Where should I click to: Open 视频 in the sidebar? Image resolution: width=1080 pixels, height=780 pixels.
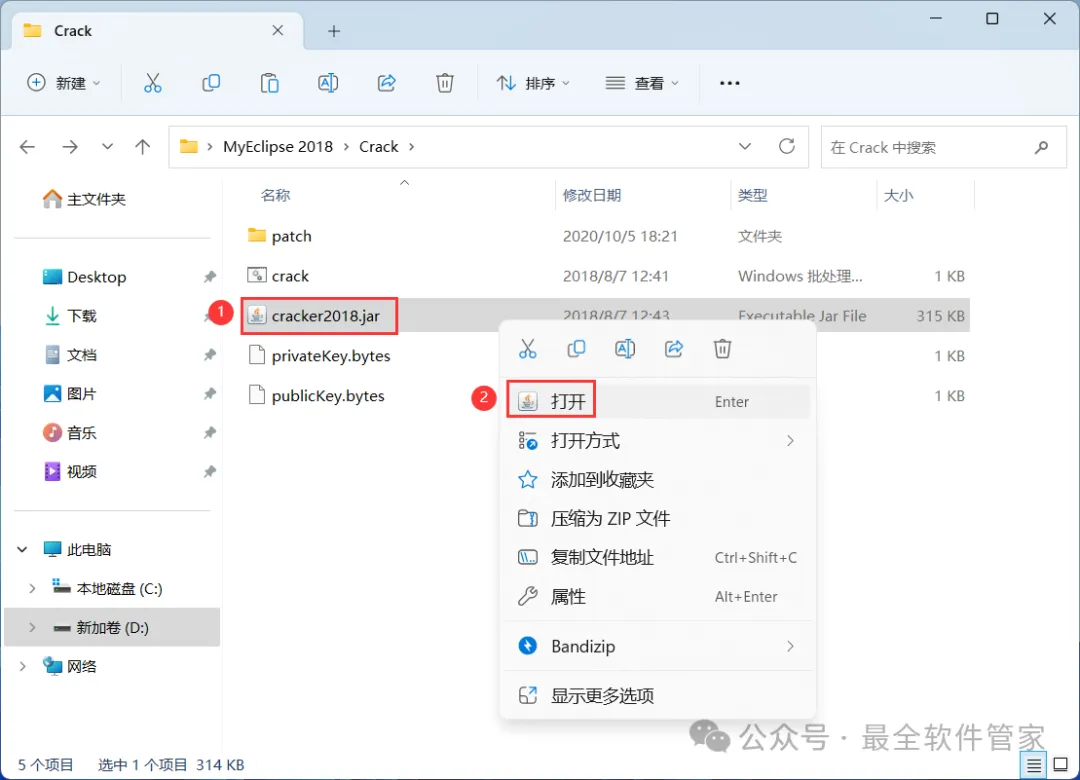(70, 471)
